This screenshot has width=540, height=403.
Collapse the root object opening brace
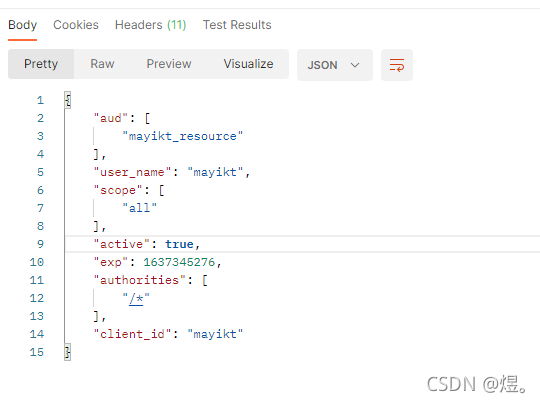[68, 100]
